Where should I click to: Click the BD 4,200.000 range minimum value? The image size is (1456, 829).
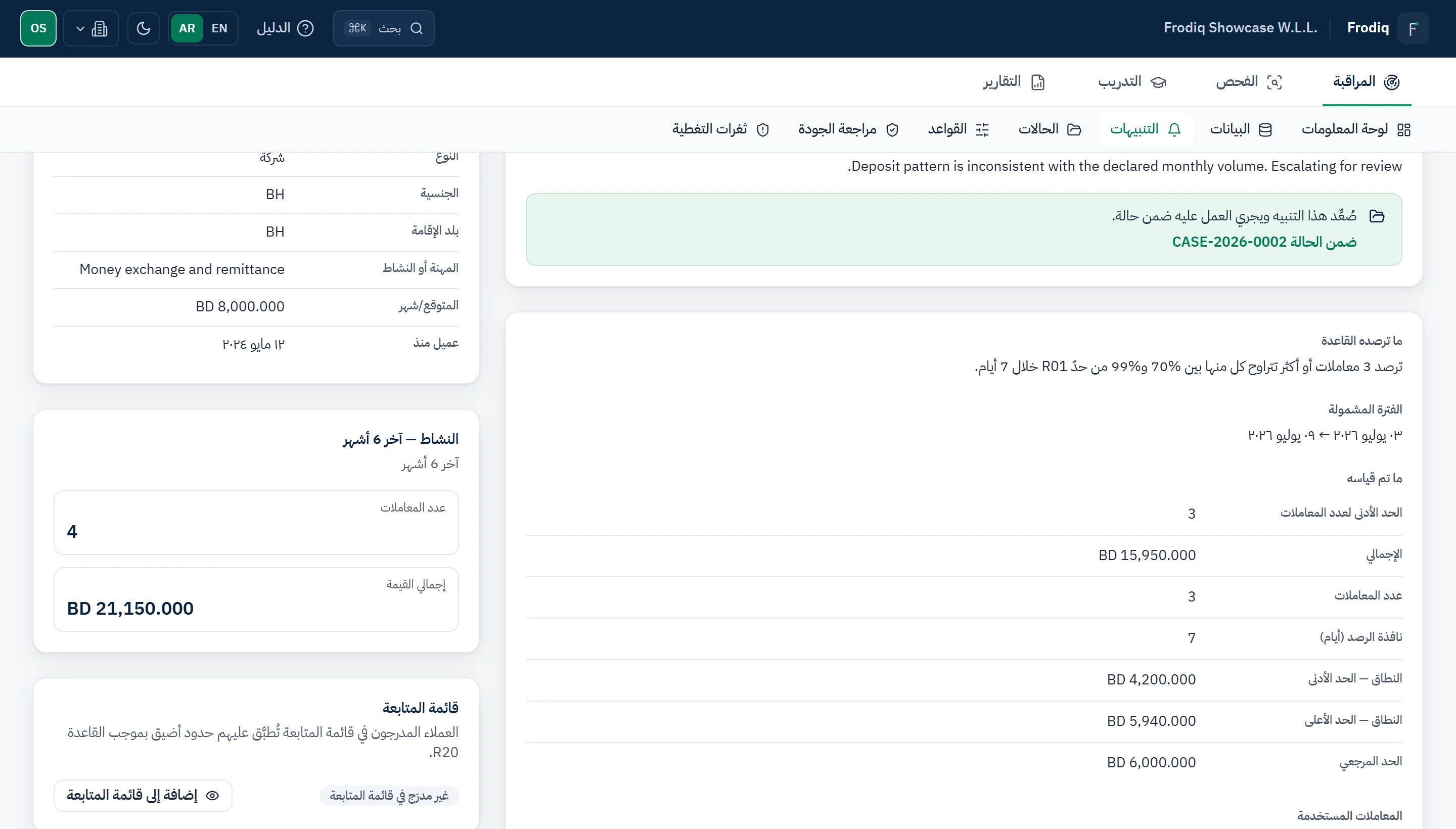click(x=1151, y=679)
